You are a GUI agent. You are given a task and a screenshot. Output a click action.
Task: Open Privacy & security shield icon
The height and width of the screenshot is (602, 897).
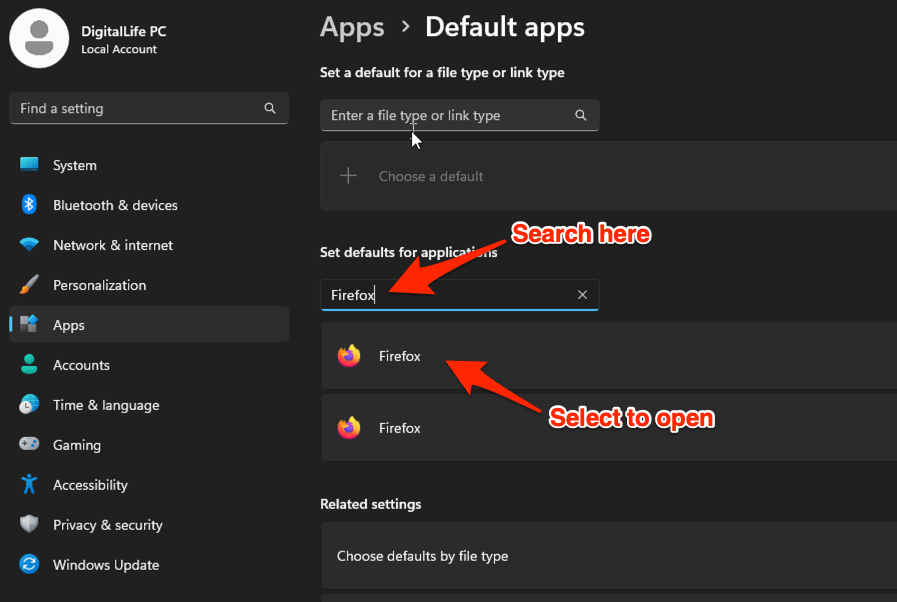[28, 525]
